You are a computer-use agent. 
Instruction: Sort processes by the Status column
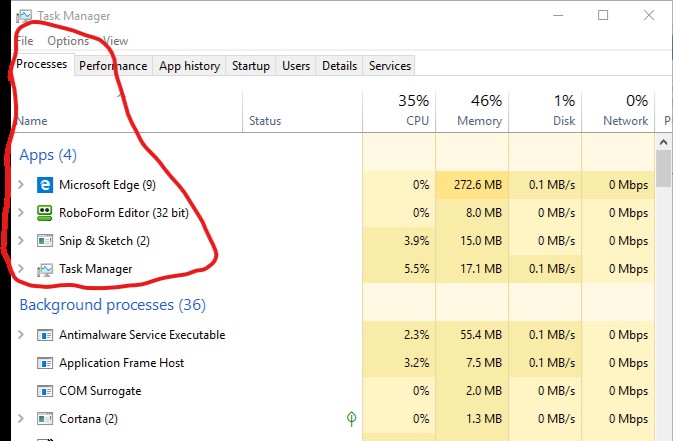click(303, 112)
